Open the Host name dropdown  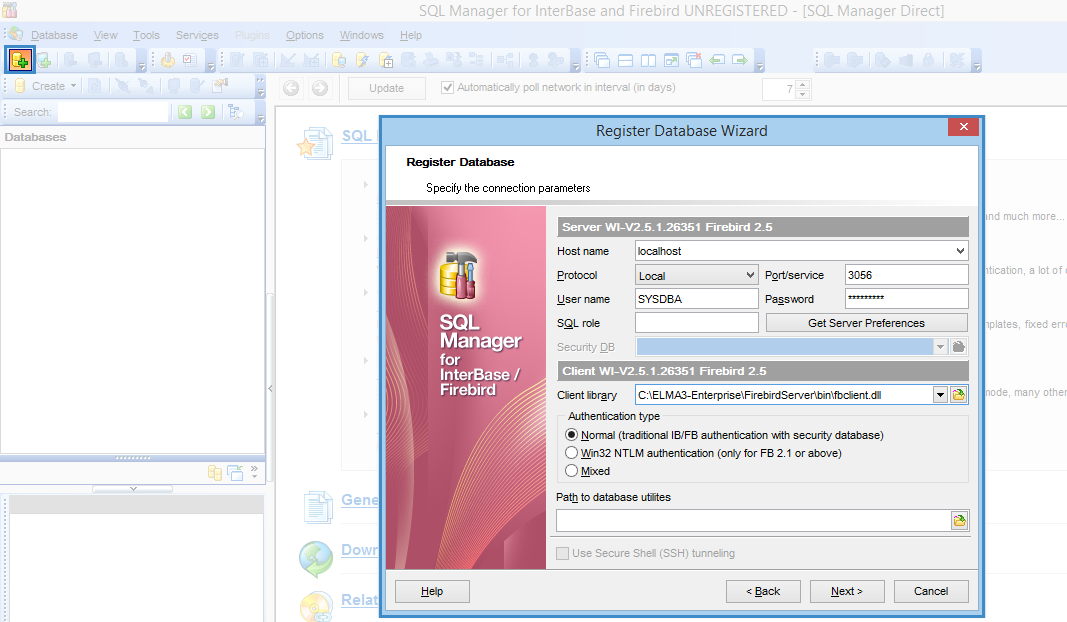(x=960, y=251)
